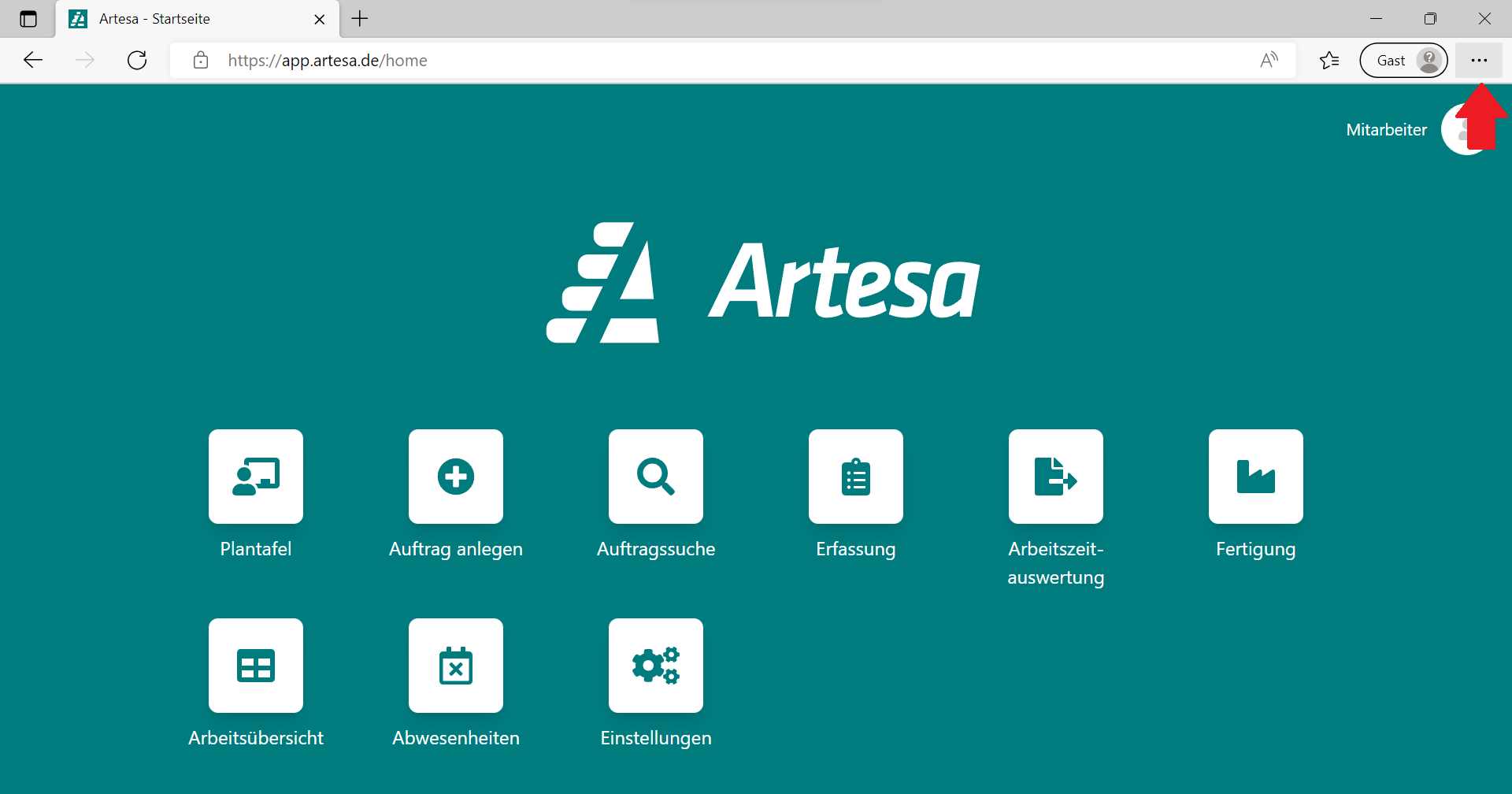
Task: Go back using browser back arrow
Action: click(x=33, y=61)
